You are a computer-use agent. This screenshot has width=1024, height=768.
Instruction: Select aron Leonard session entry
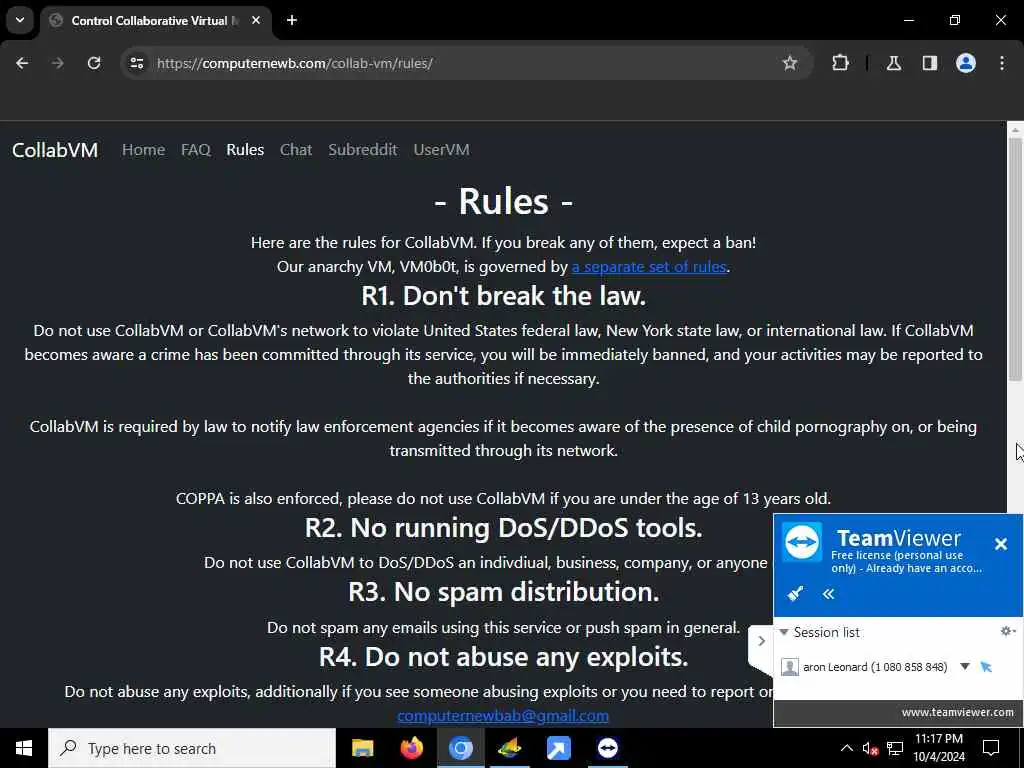pyautogui.click(x=875, y=667)
